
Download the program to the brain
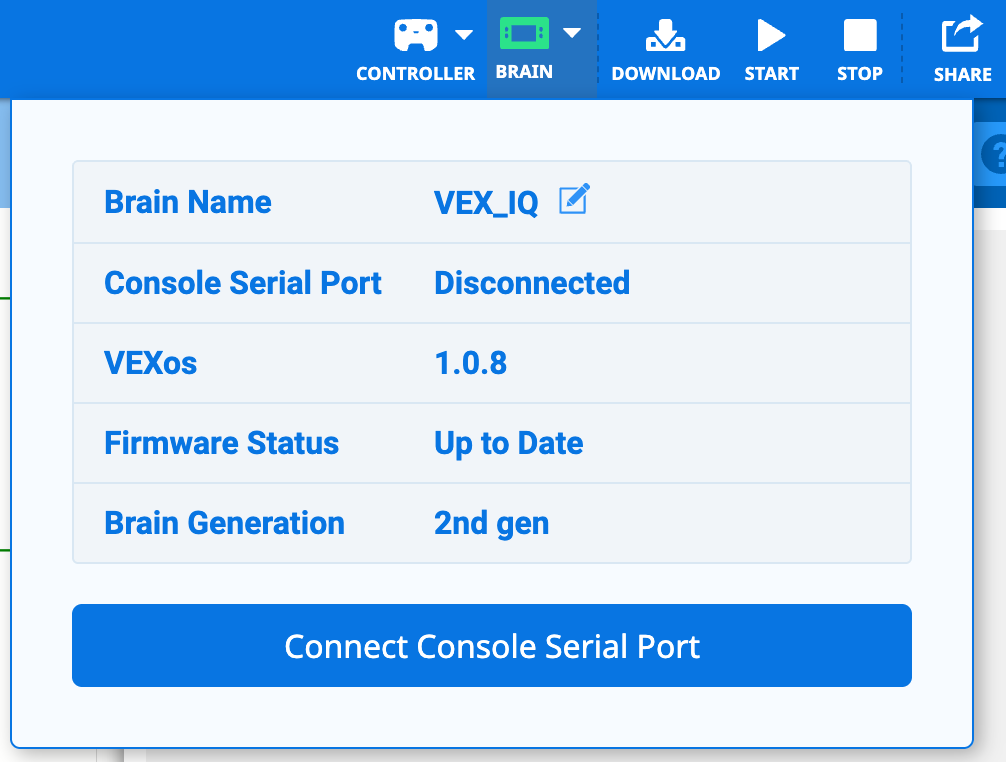666,47
